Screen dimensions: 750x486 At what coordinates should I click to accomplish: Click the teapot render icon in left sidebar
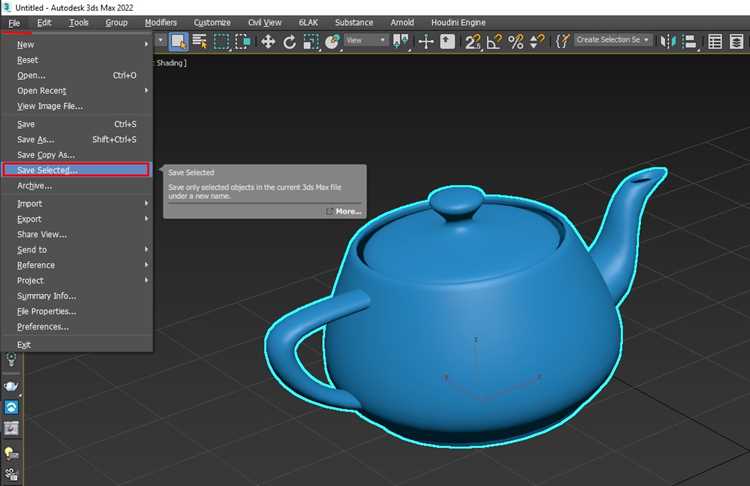click(x=11, y=386)
